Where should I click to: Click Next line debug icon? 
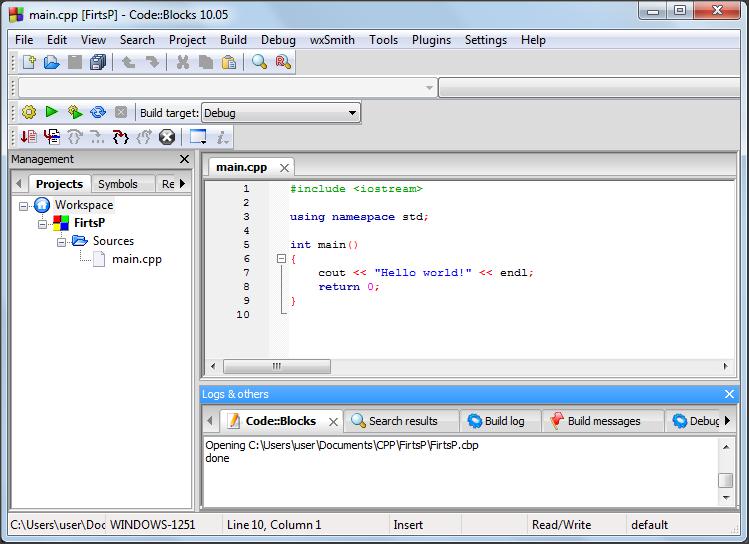point(75,137)
